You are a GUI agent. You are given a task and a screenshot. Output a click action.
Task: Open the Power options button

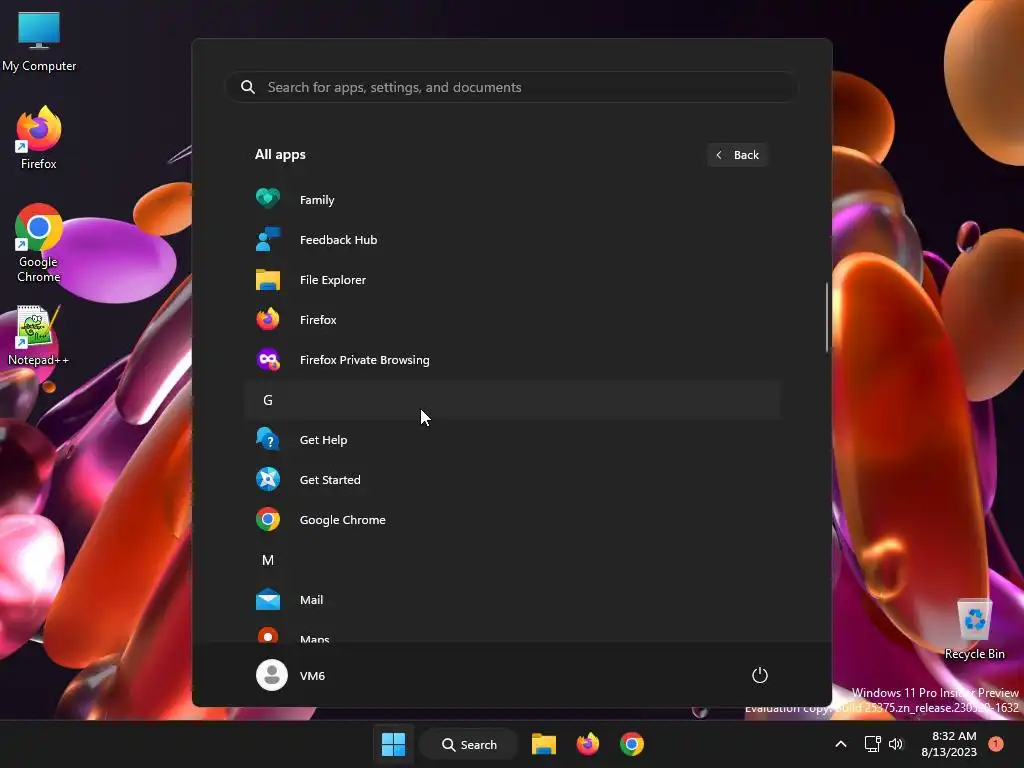coord(760,675)
